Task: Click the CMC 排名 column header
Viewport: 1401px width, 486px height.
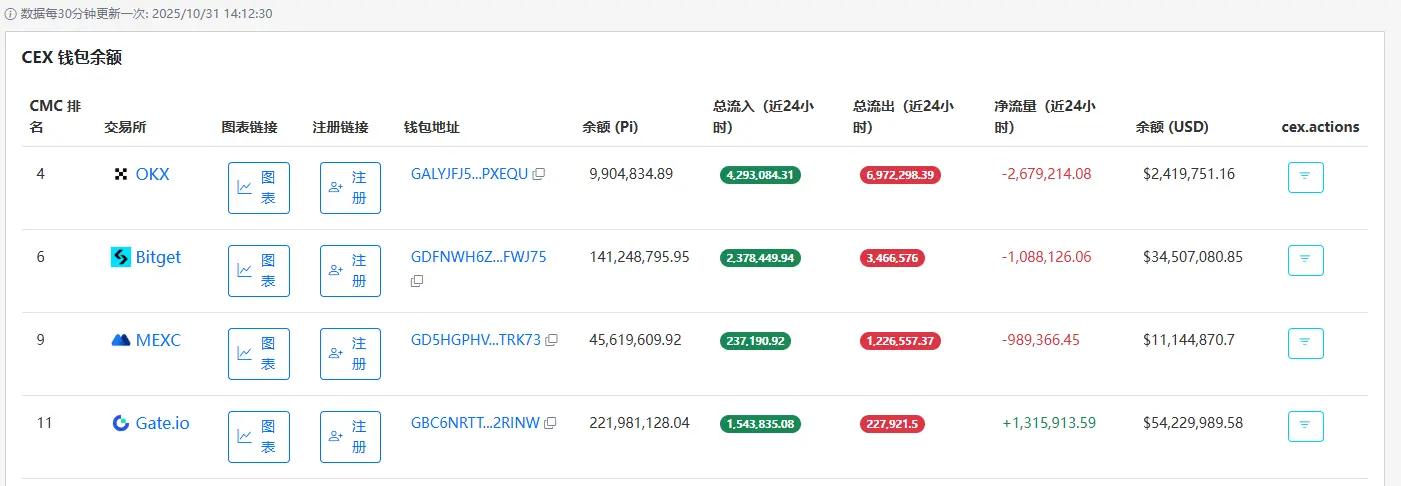Action: [x=55, y=116]
